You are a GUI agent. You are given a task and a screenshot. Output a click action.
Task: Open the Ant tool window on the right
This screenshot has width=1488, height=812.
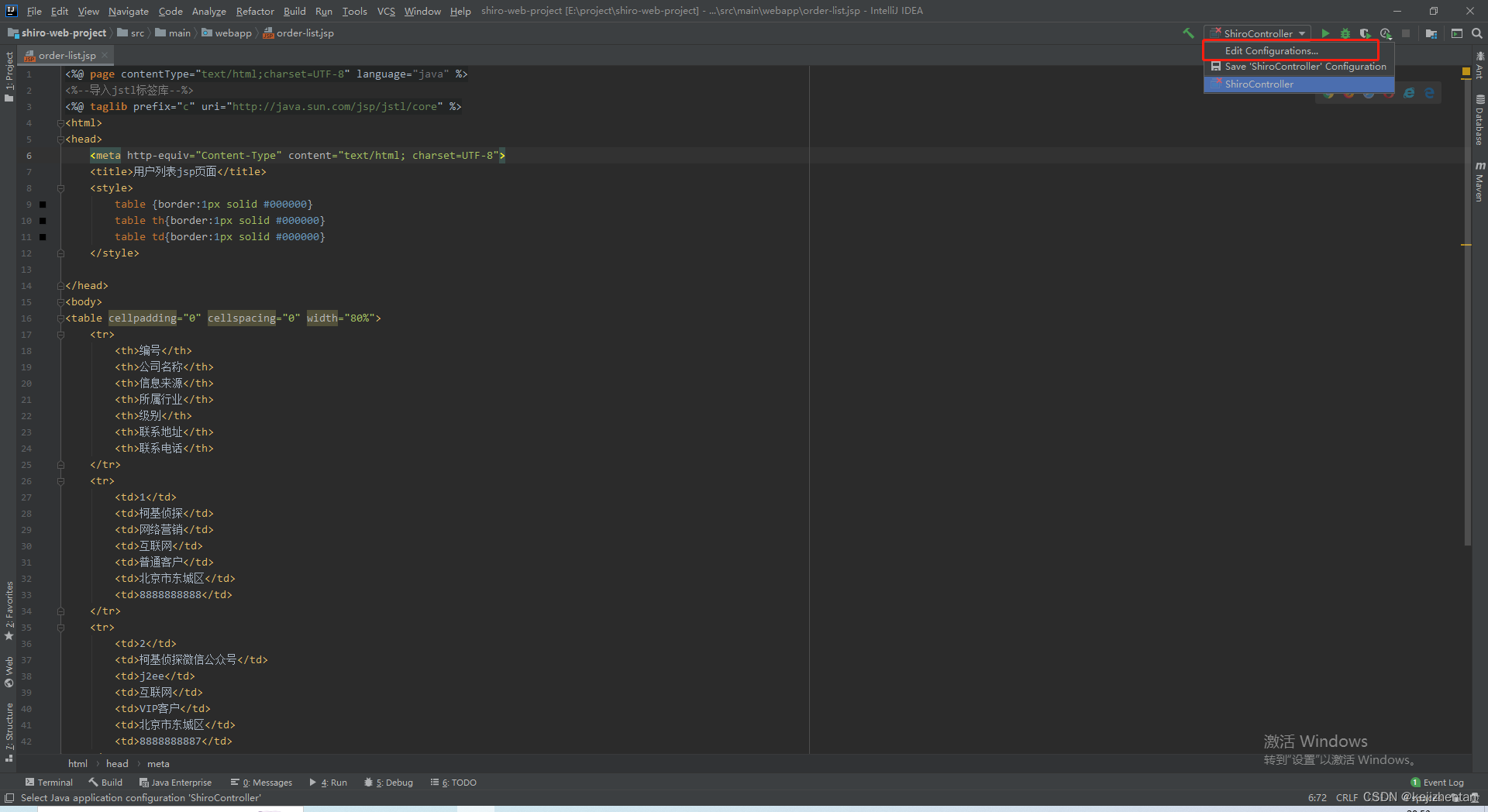coord(1479,65)
